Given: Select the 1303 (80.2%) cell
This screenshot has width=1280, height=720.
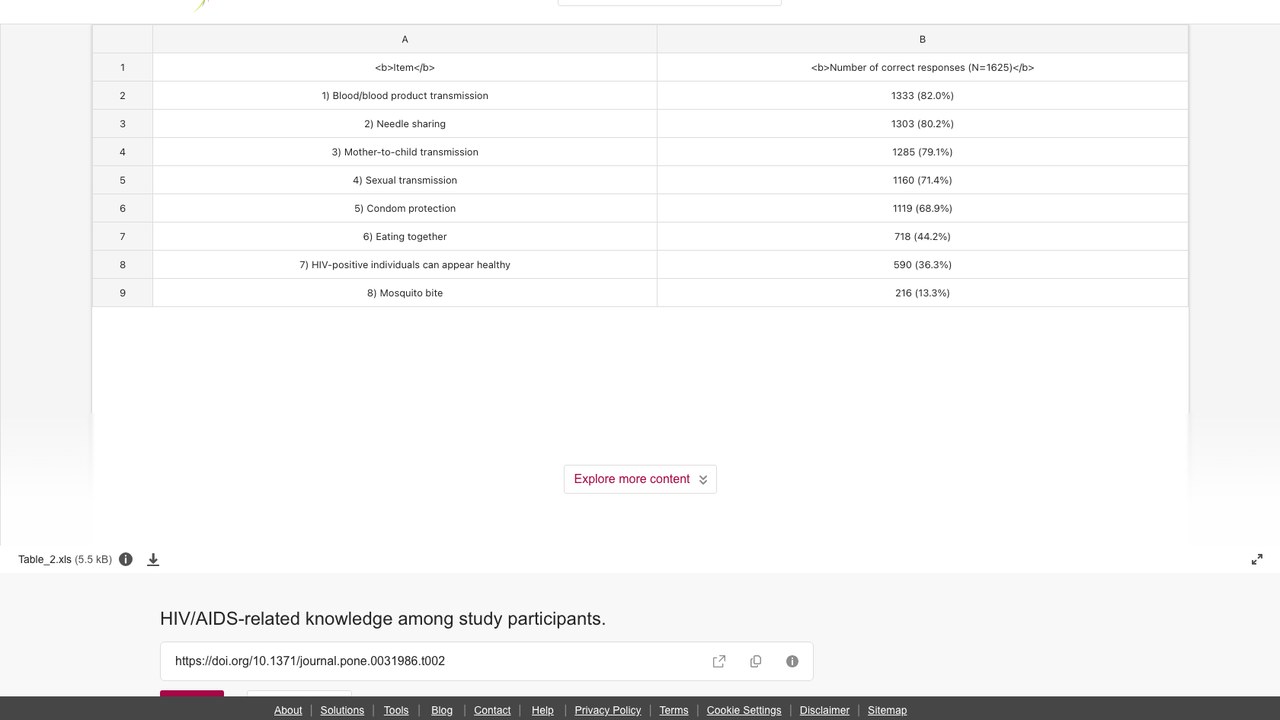Looking at the screenshot, I should 922,124.
